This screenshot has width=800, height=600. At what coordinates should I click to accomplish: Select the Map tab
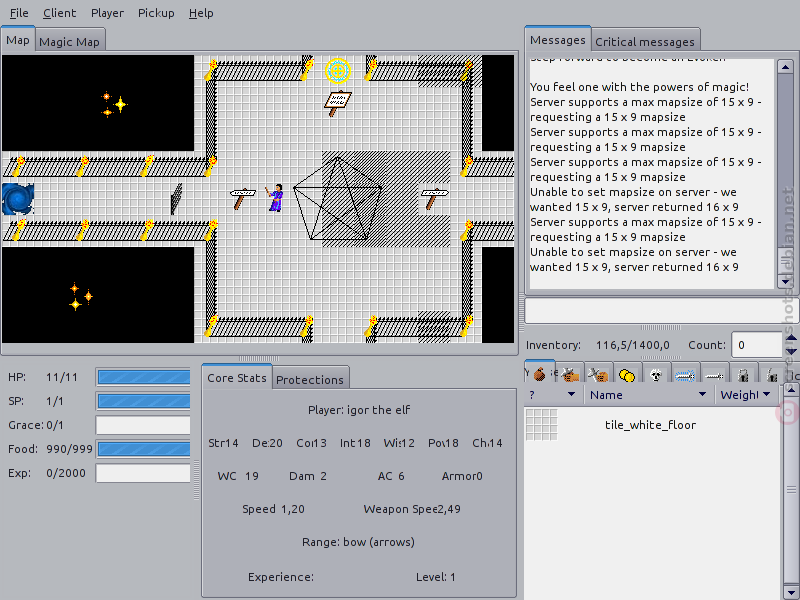18,40
